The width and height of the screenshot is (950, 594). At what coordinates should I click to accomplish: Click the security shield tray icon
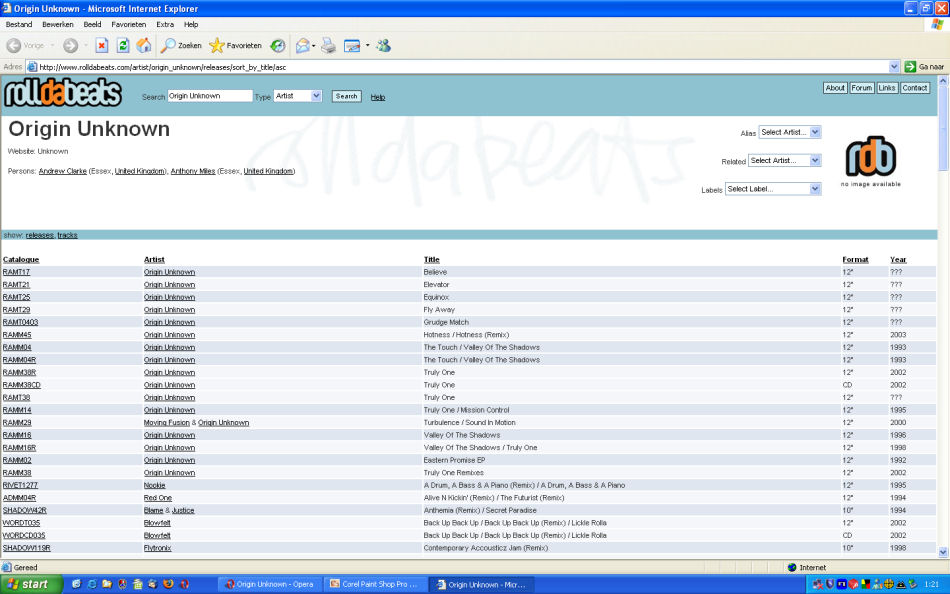pos(829,584)
